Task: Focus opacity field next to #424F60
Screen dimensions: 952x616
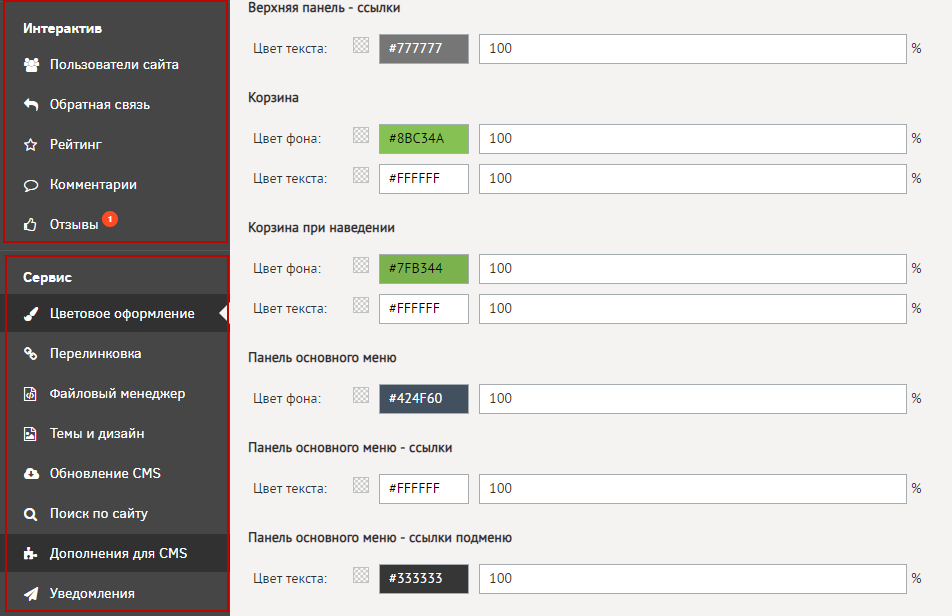Action: (693, 399)
